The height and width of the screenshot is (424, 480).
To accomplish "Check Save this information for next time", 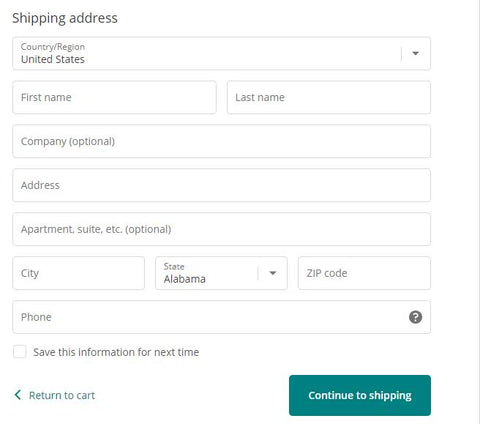I will [x=20, y=352].
